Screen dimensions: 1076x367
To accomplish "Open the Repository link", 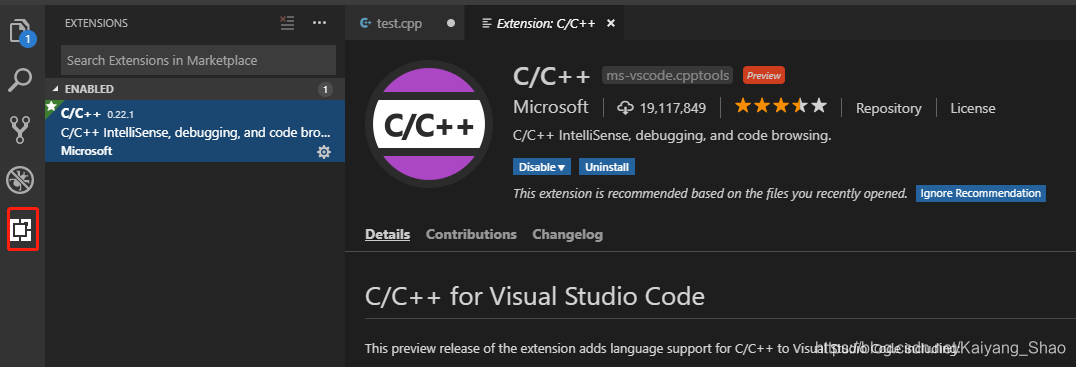I will (889, 108).
